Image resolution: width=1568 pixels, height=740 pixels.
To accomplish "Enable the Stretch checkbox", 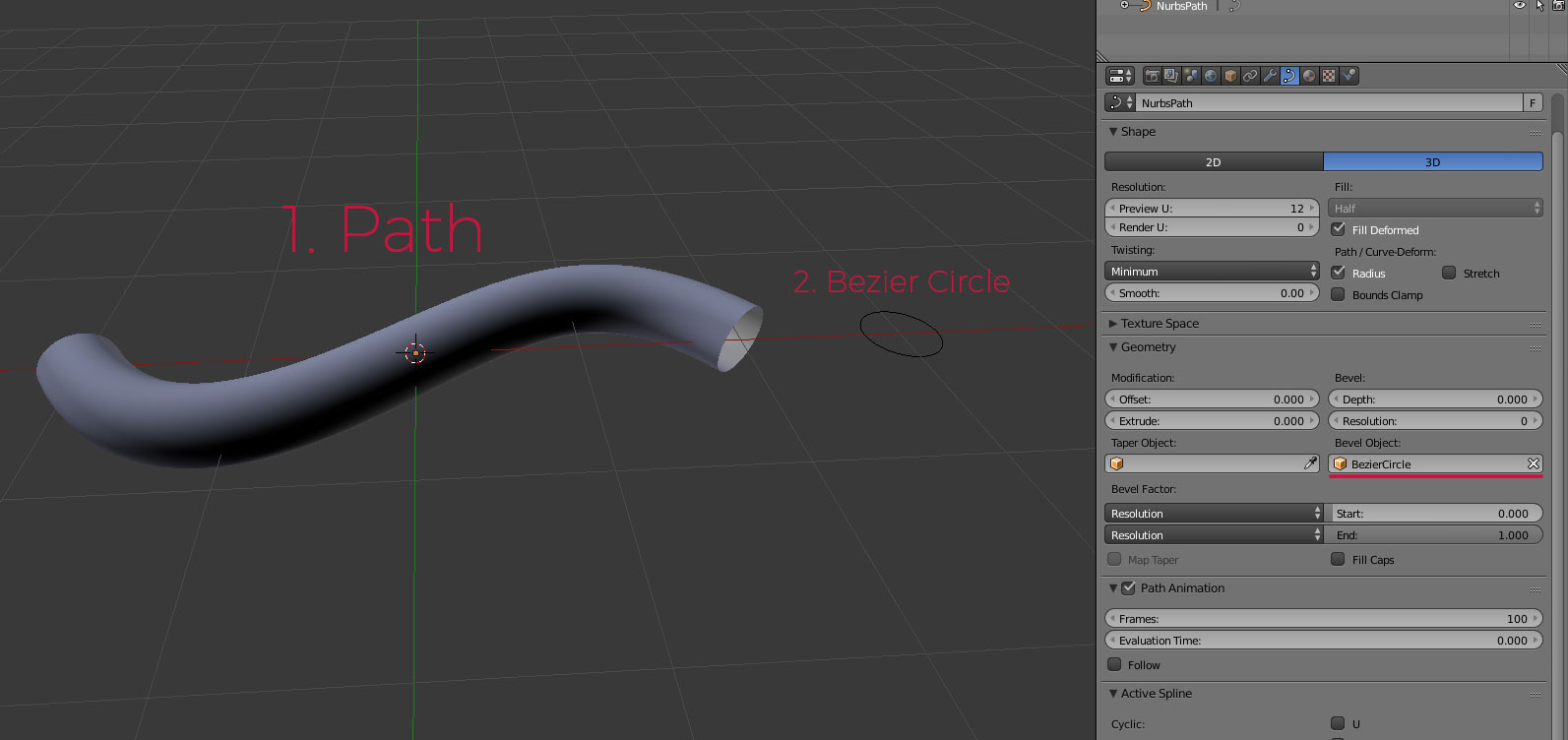I will click(x=1449, y=273).
